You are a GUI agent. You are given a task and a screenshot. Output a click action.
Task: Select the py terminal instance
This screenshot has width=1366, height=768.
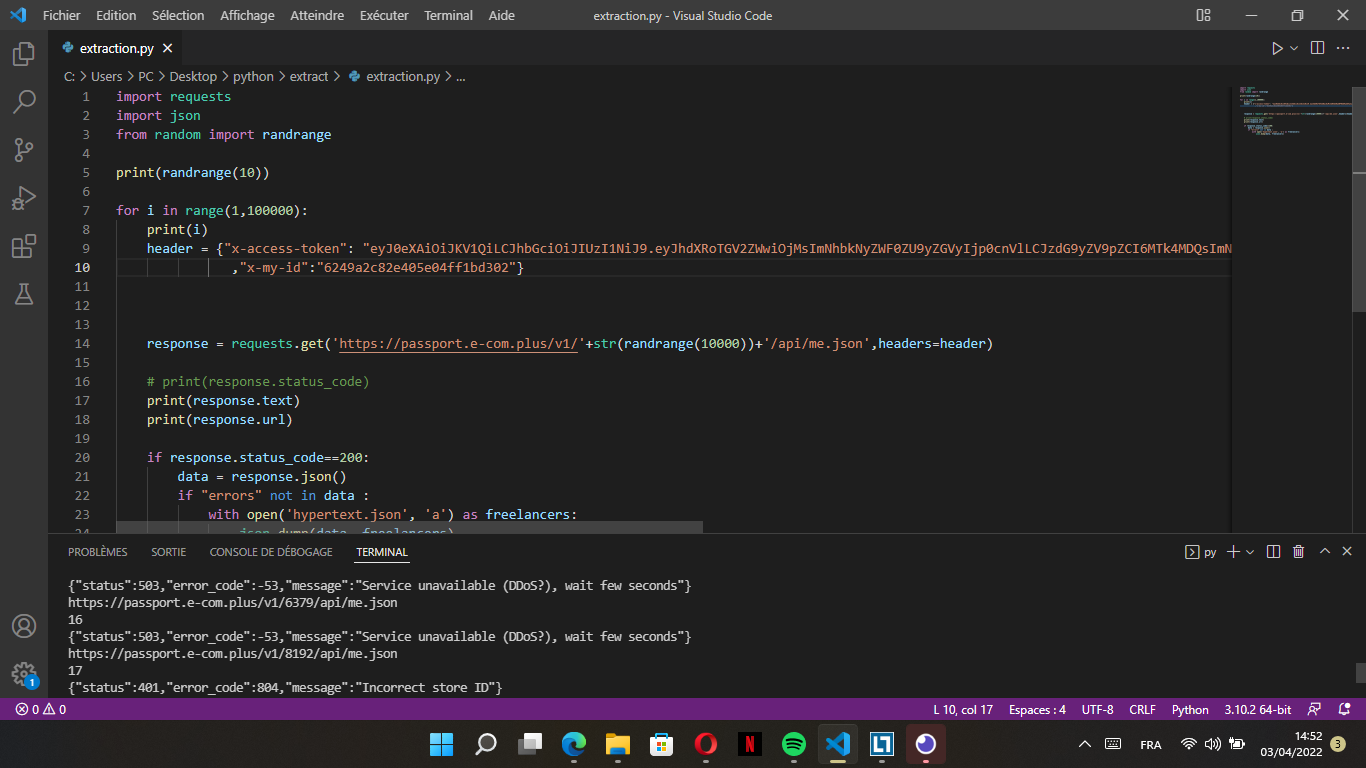pos(1200,551)
